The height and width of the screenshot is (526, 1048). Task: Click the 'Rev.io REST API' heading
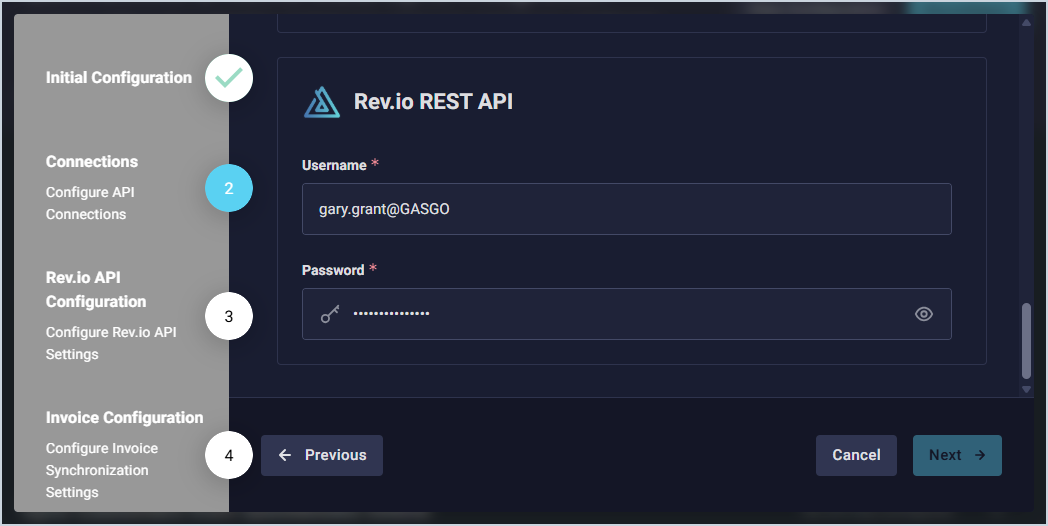pyautogui.click(x=433, y=102)
